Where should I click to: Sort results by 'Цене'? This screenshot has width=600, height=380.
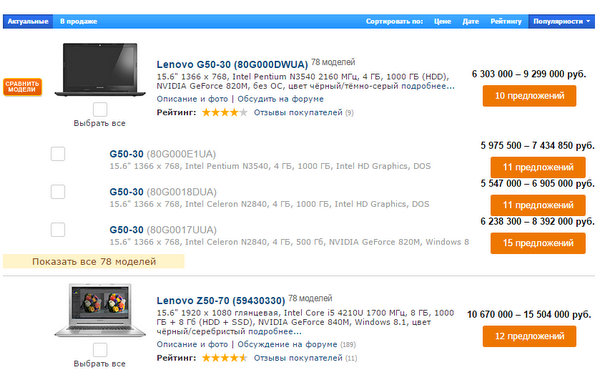[x=442, y=21]
